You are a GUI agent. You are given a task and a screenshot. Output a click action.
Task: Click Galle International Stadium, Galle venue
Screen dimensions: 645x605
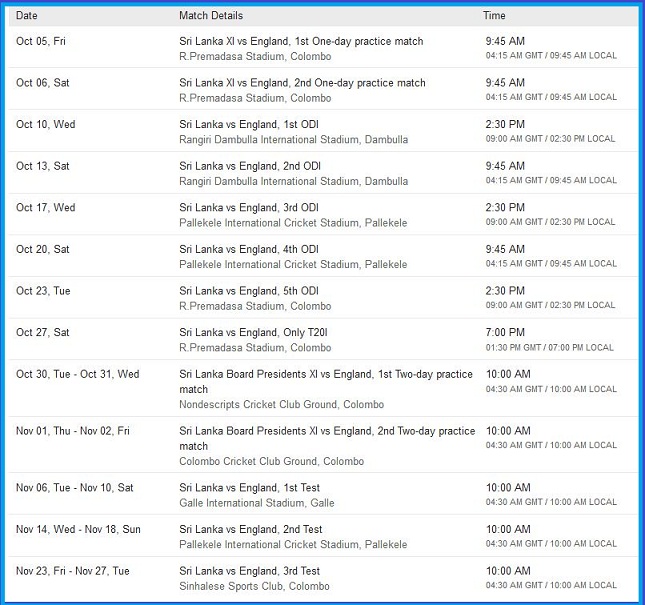tap(257, 503)
